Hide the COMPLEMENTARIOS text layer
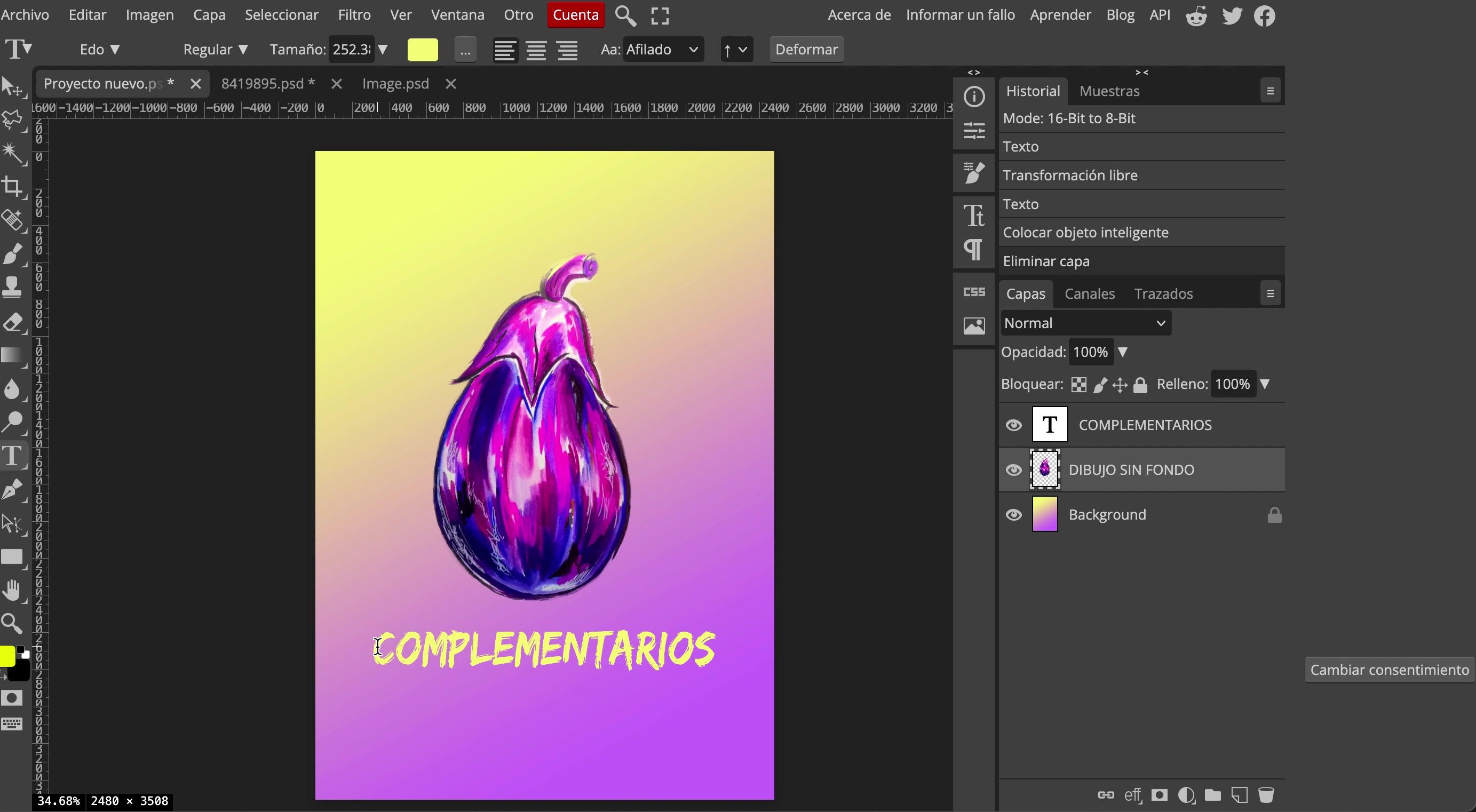This screenshot has height=812, width=1476. click(x=1013, y=425)
